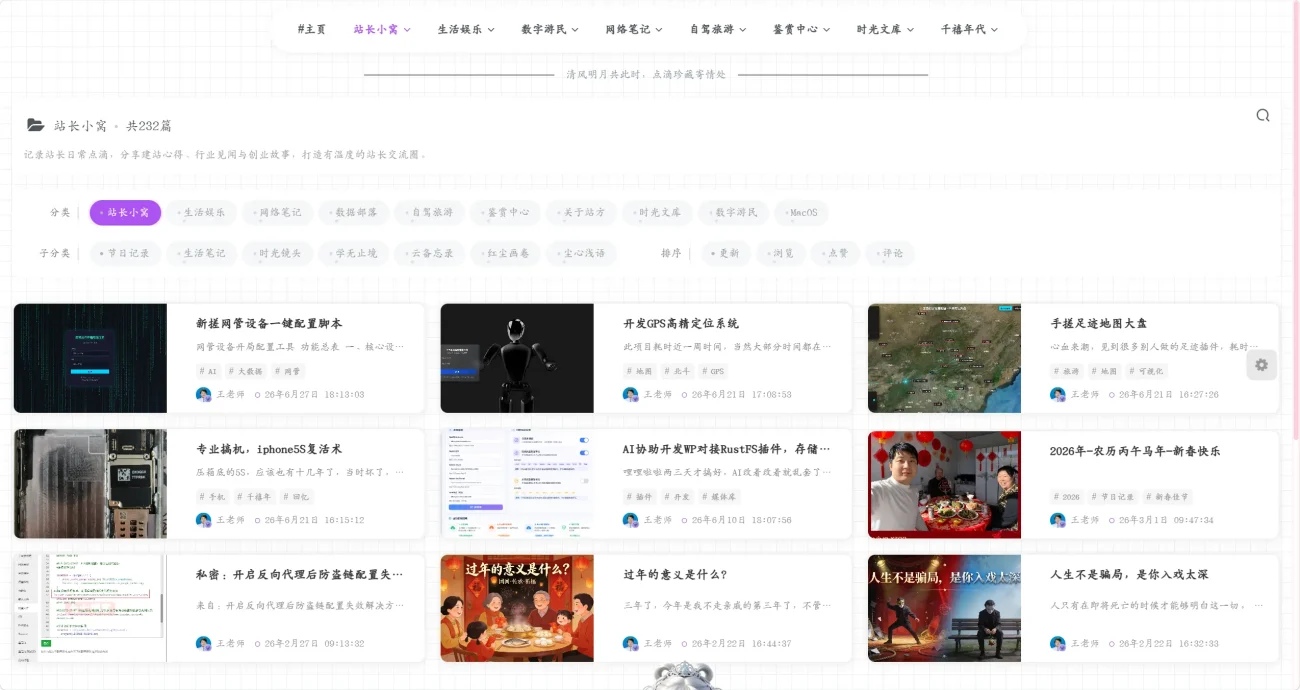Screen dimensions: 1300x690
Task: Filter by 时光镜头 subcategory chip
Action: [x=277, y=254]
